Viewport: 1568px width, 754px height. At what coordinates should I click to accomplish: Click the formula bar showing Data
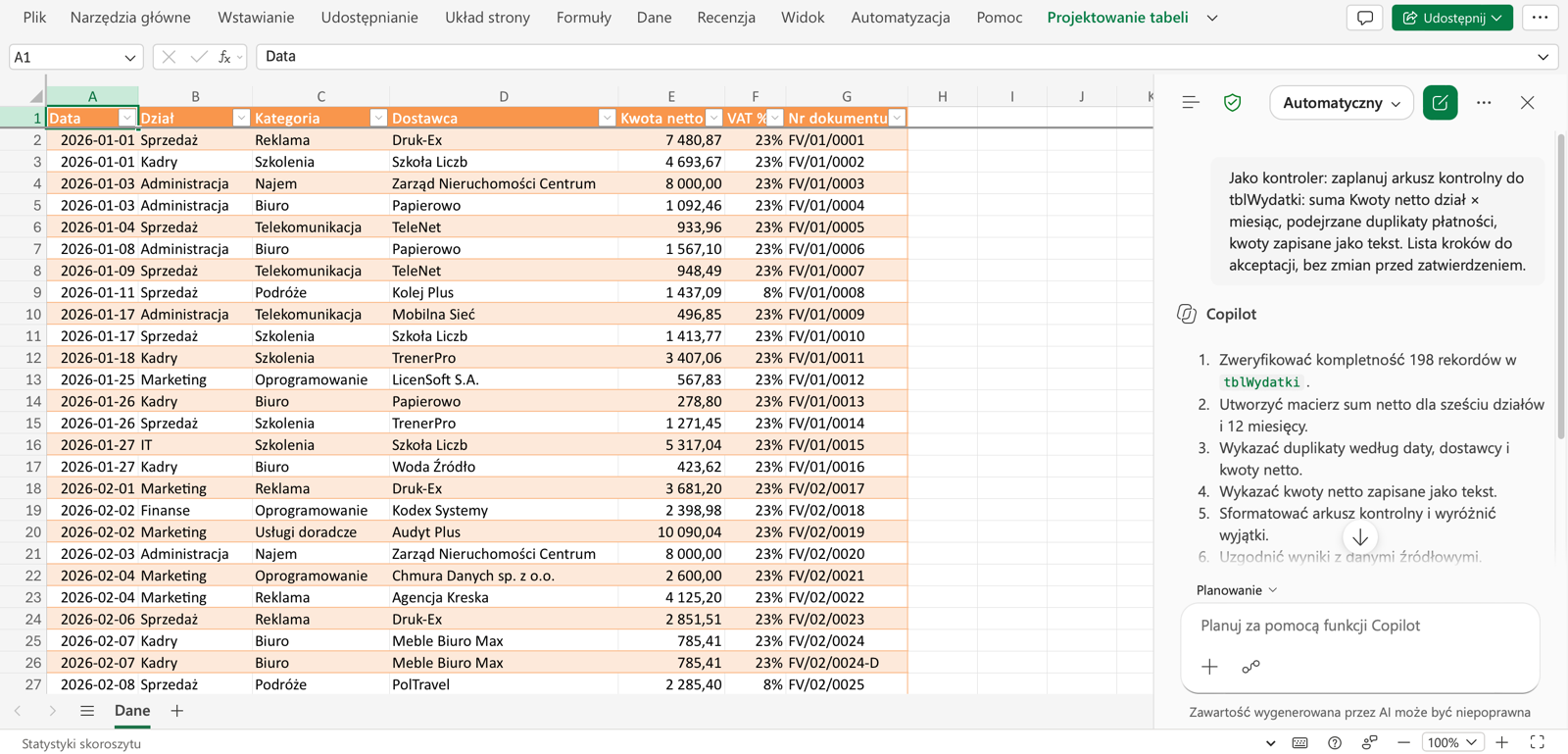coord(893,57)
